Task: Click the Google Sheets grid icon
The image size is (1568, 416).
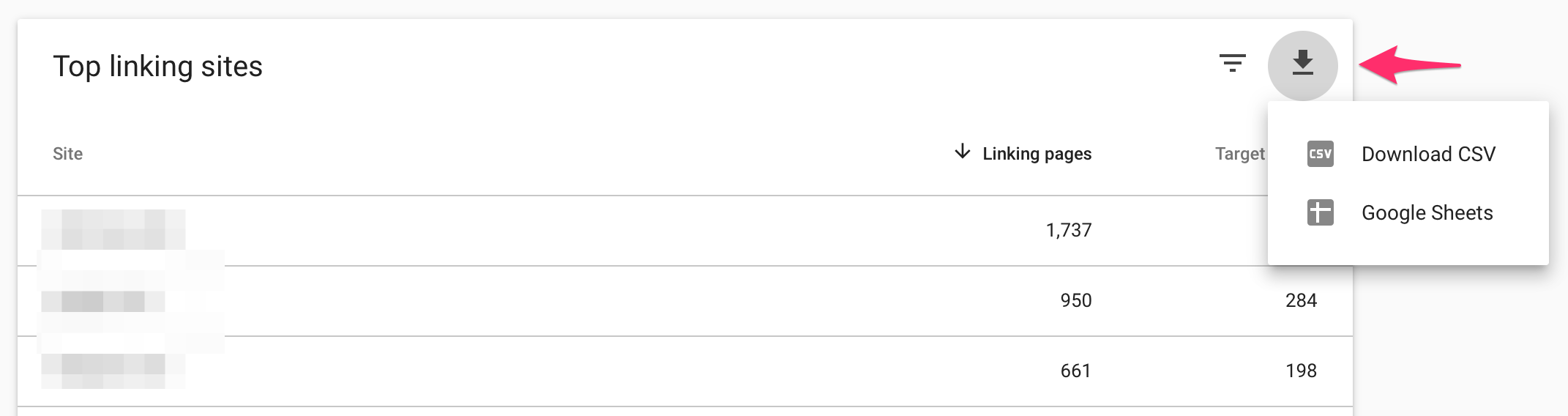Action: [x=1320, y=212]
